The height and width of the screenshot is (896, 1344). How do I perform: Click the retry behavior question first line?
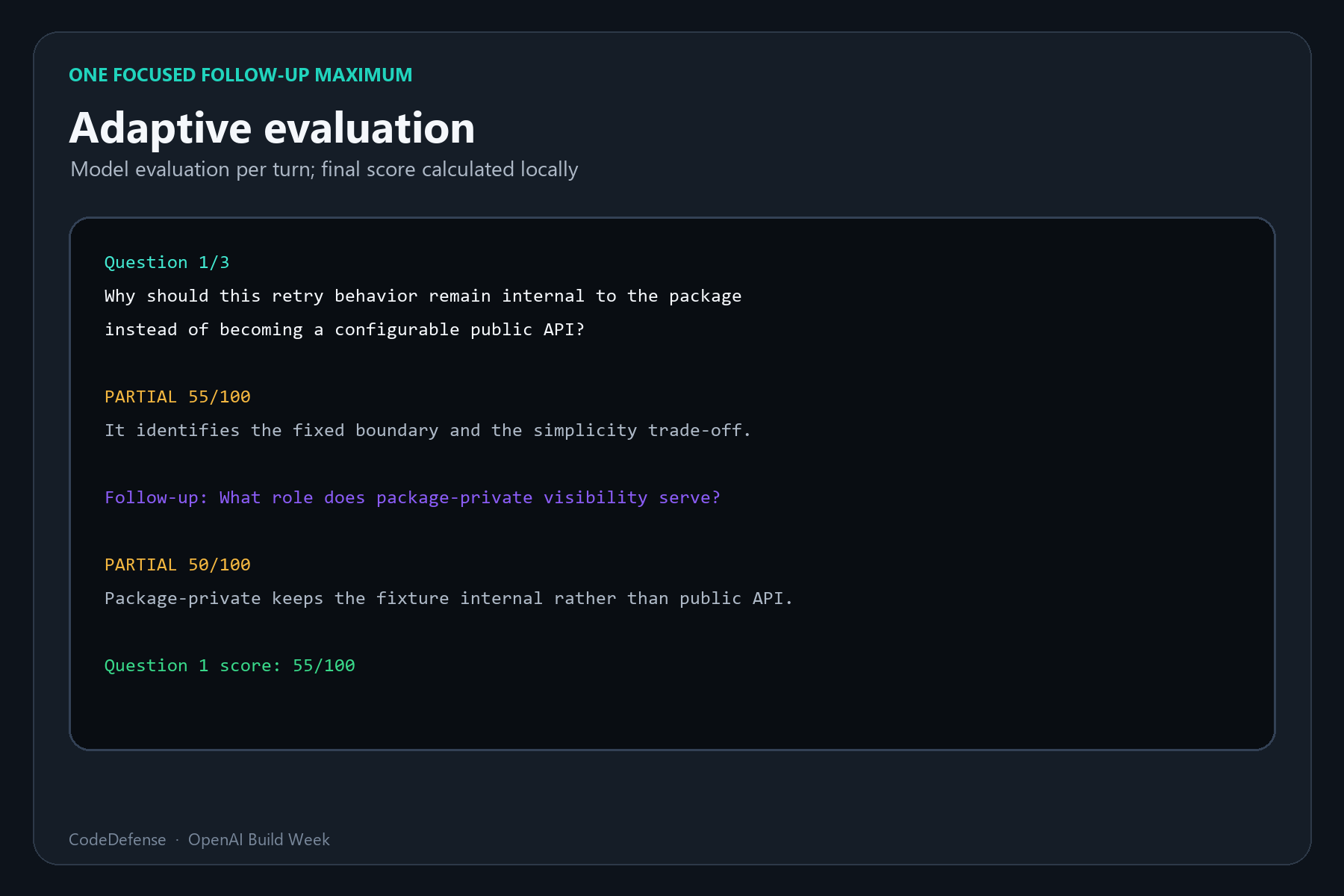point(423,296)
